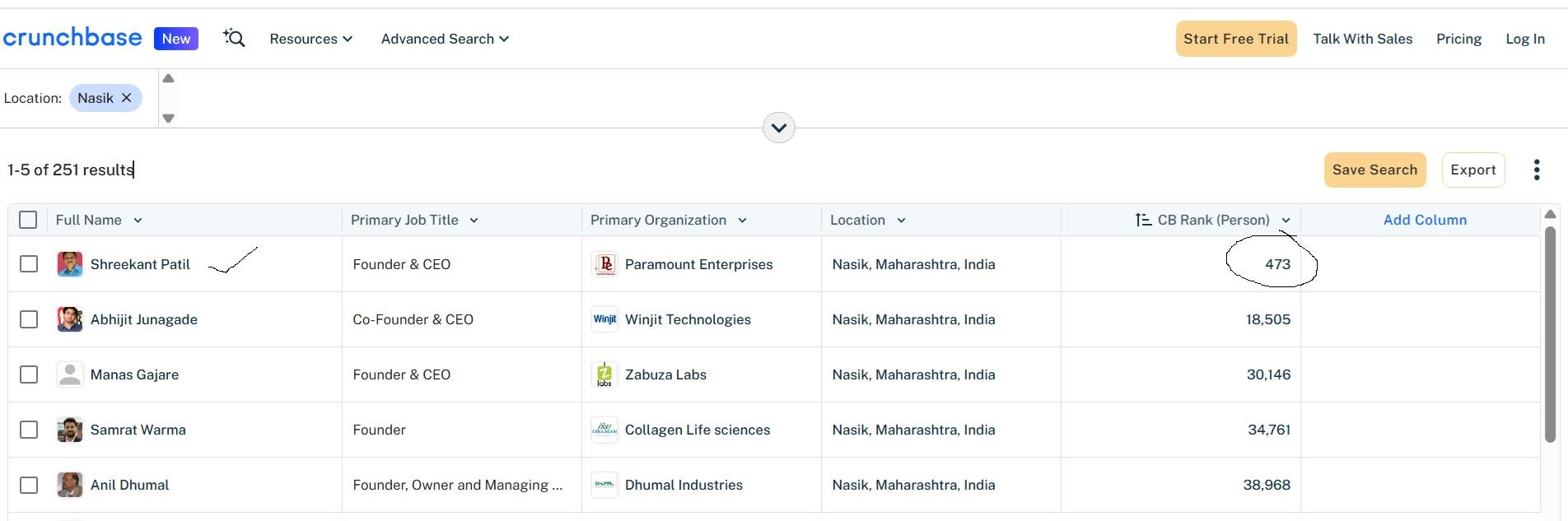
Task: Click the CB Rank value 30,146
Action: point(1268,374)
